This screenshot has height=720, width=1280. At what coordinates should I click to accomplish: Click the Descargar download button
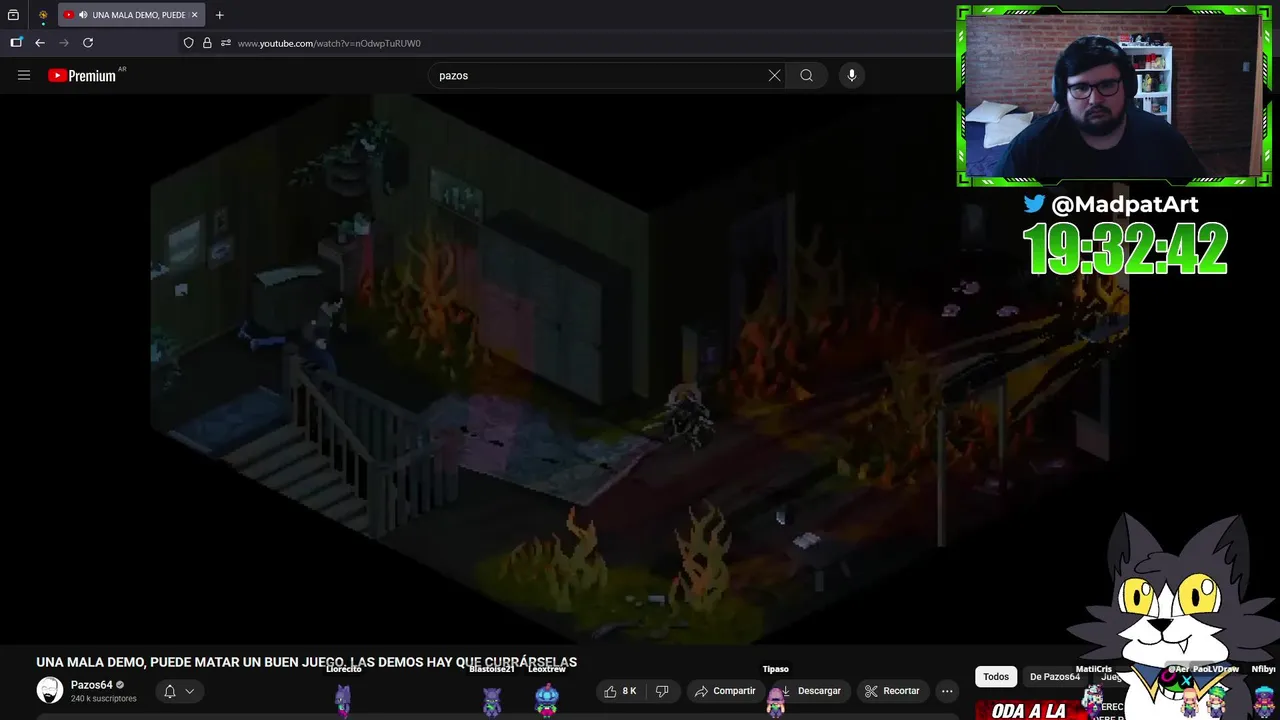[x=811, y=691]
